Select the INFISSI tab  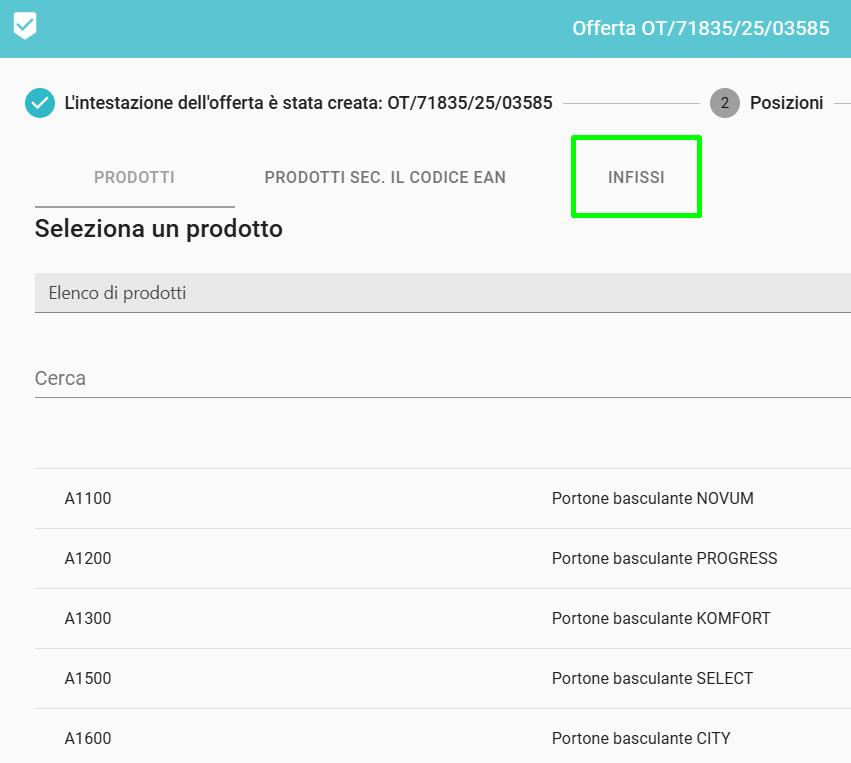[636, 178]
